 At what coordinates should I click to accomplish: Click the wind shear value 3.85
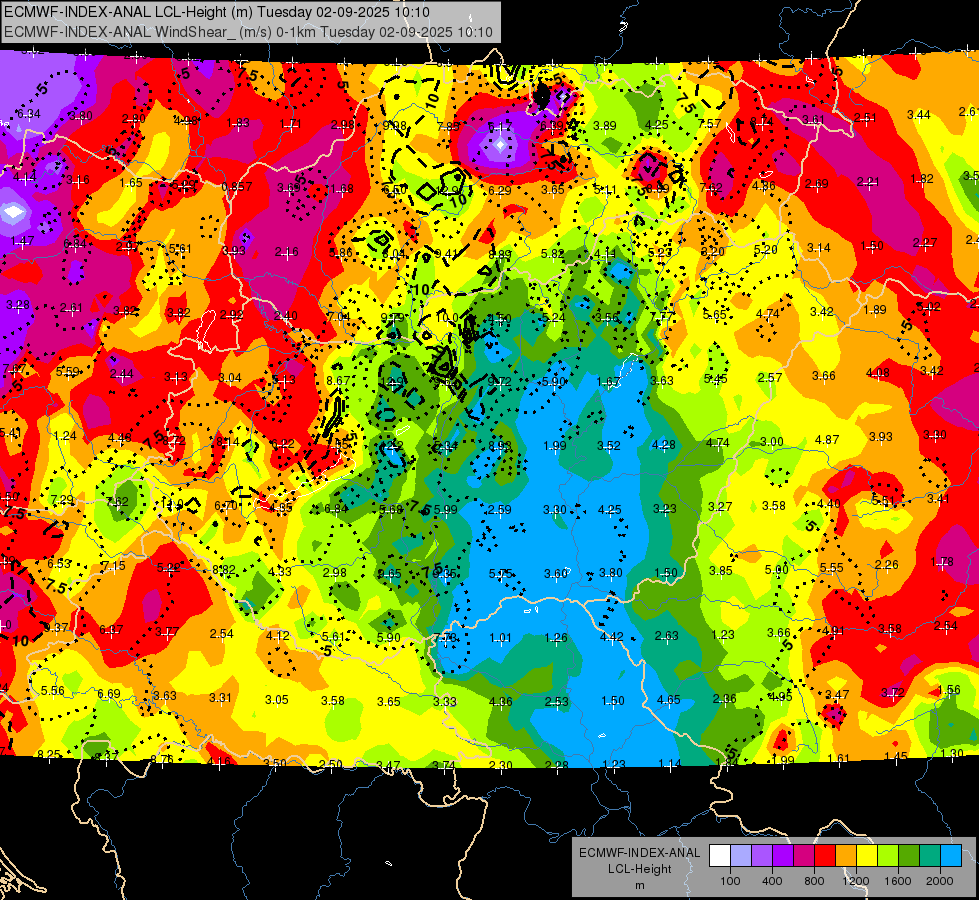pos(721,570)
